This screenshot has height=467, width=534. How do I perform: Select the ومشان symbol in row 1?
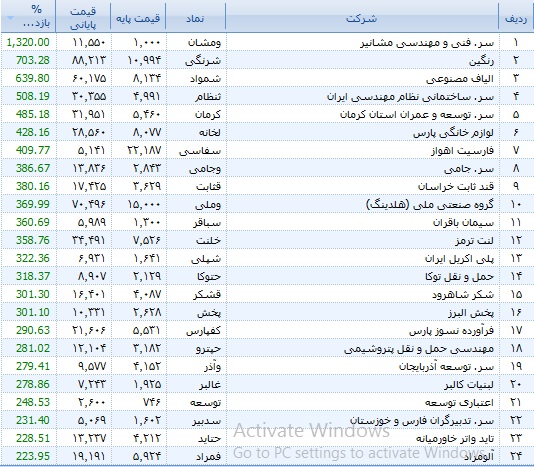204,43
